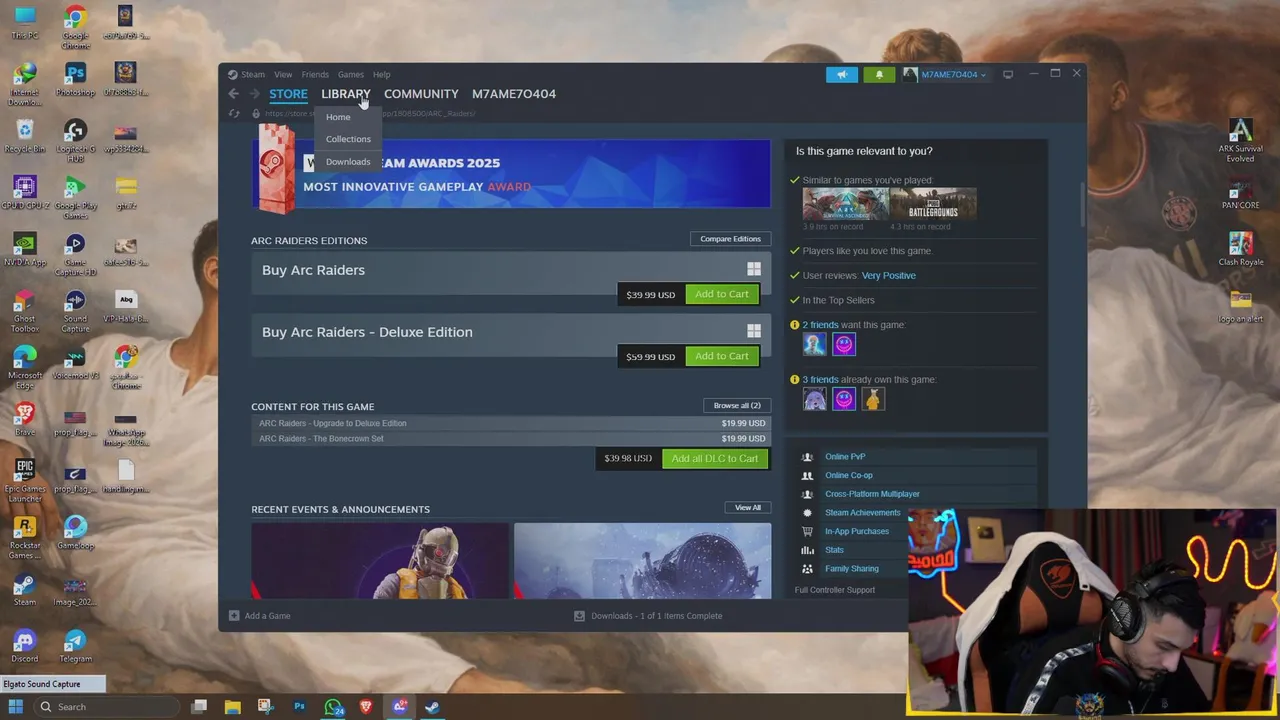Open Brave browser from the taskbar
Viewport: 1280px width, 720px height.
click(x=366, y=707)
